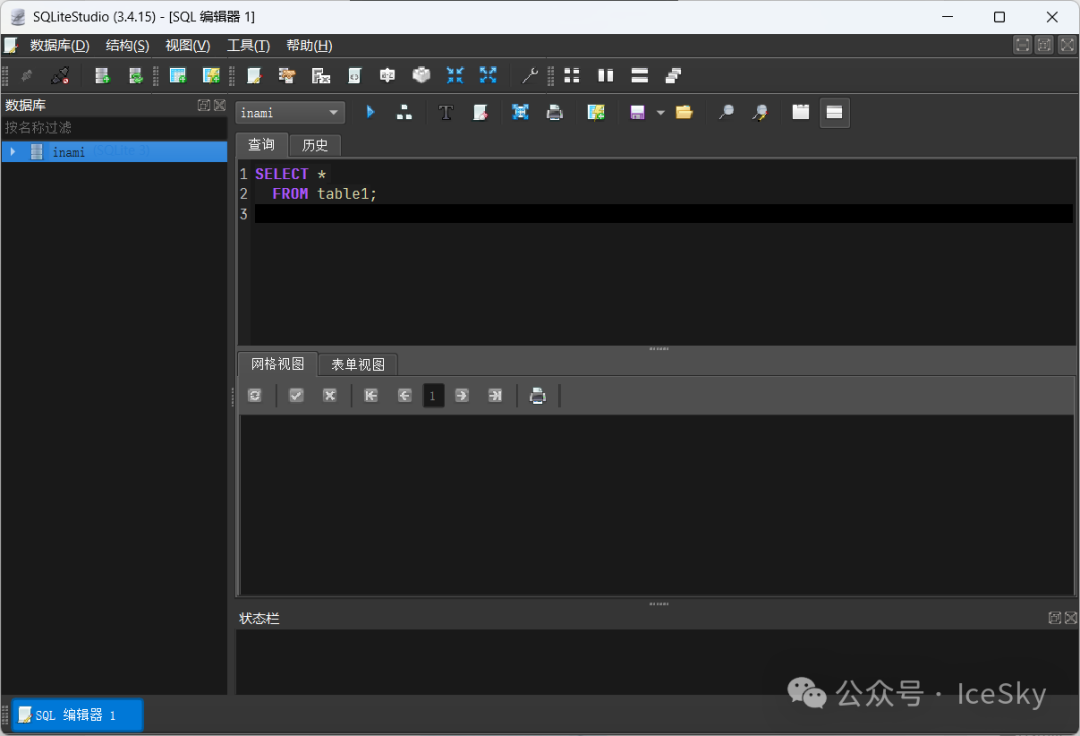Refresh the results grid data
Screen dimensions: 1080x736
click(x=255, y=396)
